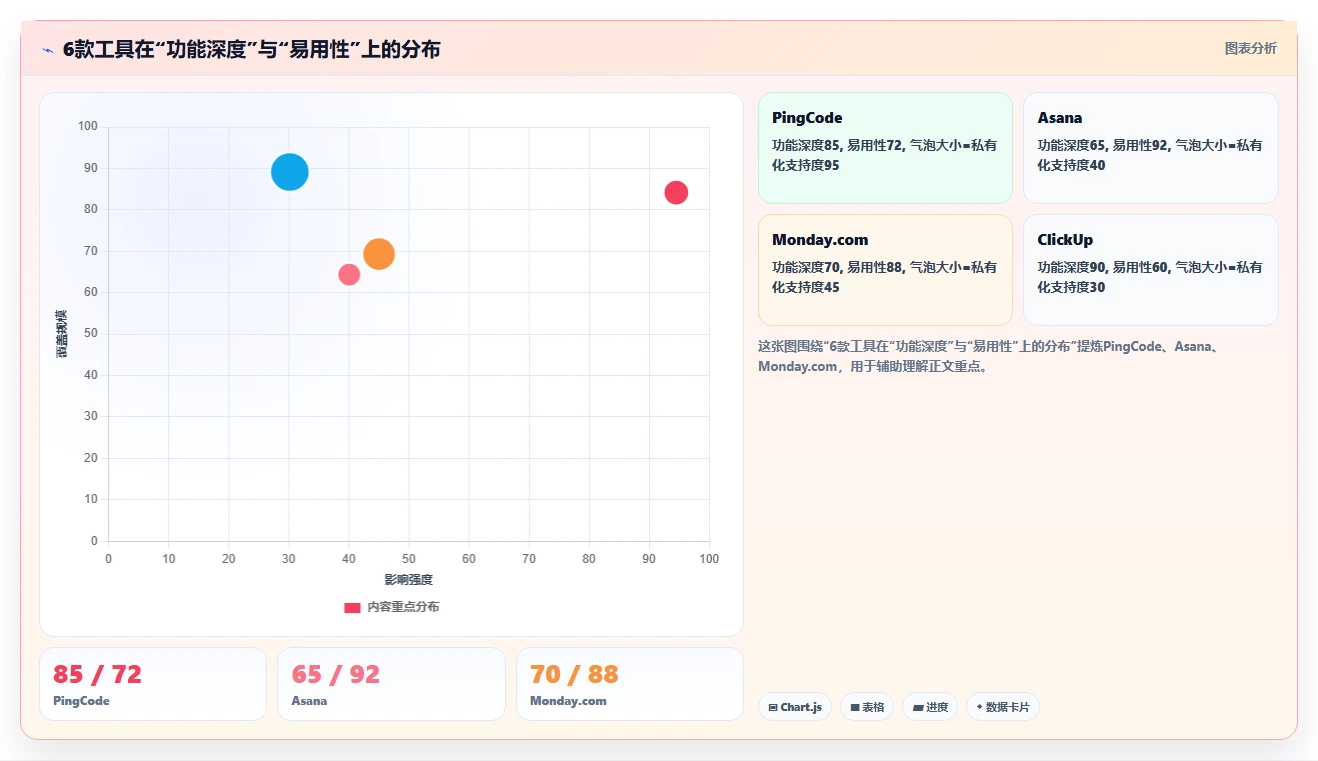Click the 图表分析 label
The width and height of the screenshot is (1318, 761).
point(1251,48)
